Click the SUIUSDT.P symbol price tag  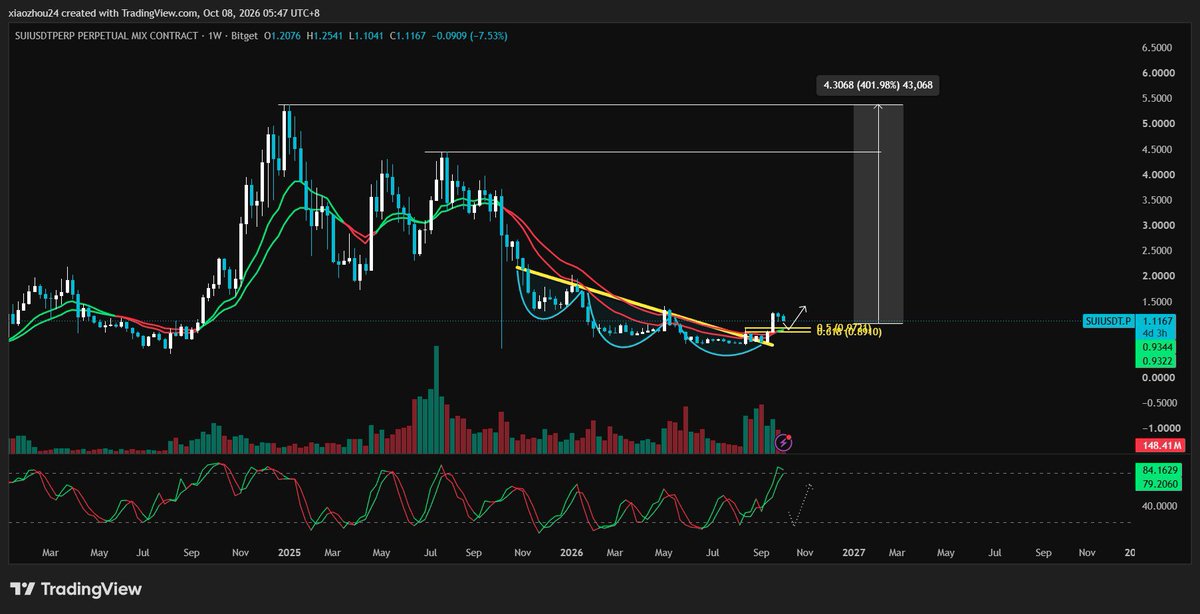click(x=1107, y=321)
